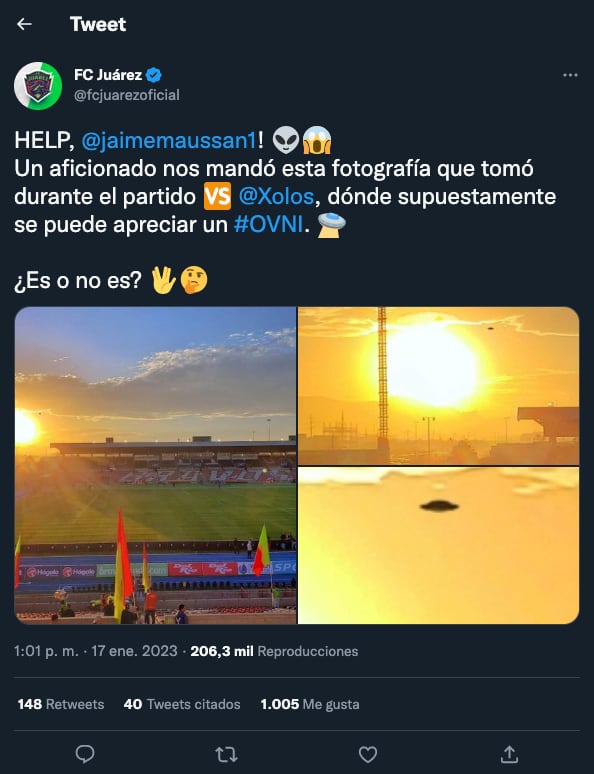Retweet using the arrows icon

pos(227,754)
